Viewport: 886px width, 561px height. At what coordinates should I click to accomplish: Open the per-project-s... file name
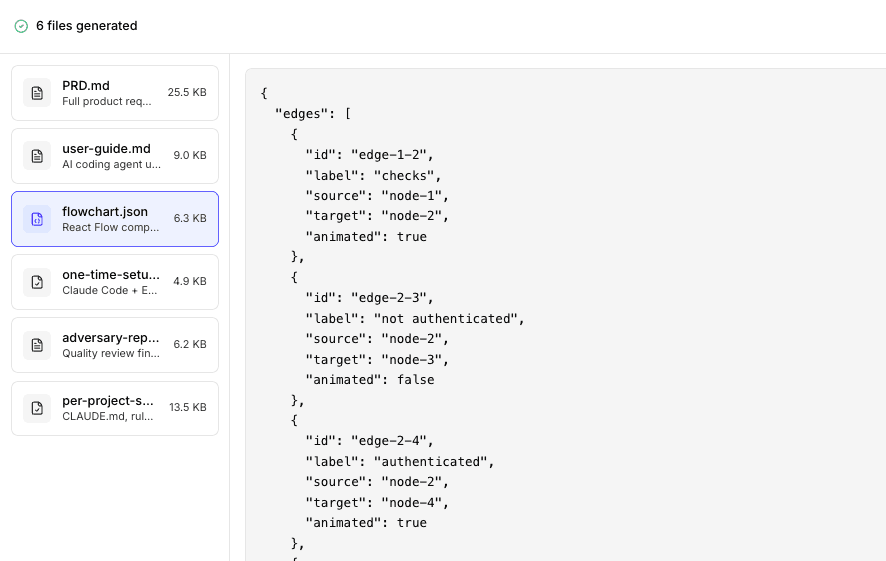click(108, 401)
